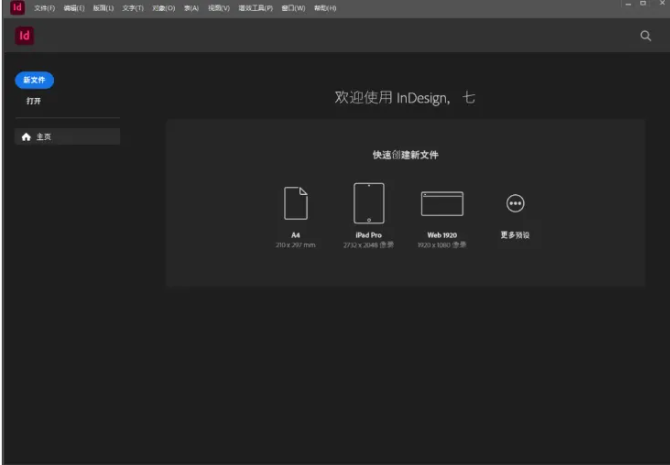This screenshot has height=465, width=670.
Task: Click the iPad Pro label text
Action: (x=369, y=235)
